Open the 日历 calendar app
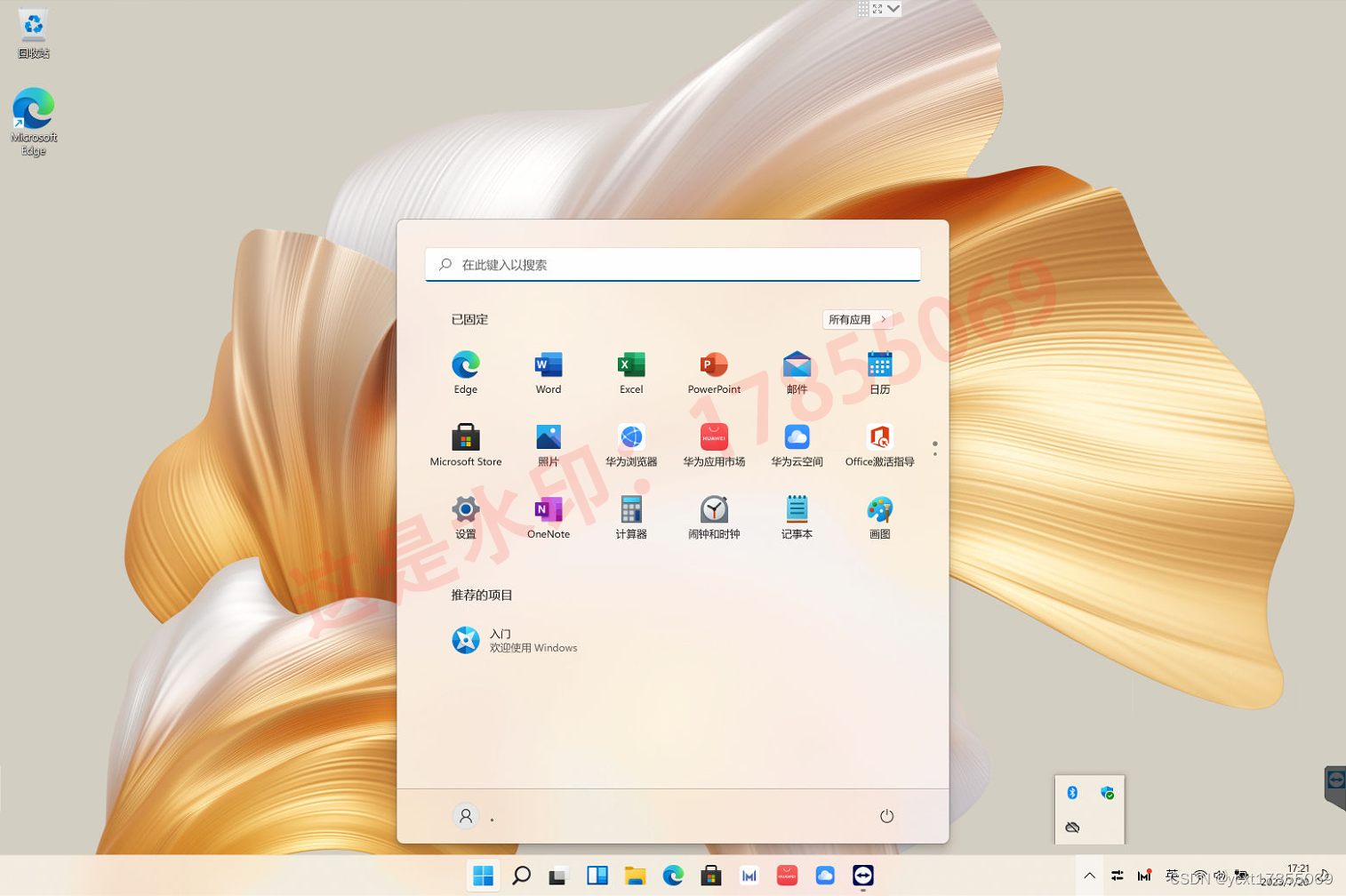Image resolution: width=1346 pixels, height=896 pixels. [879, 372]
